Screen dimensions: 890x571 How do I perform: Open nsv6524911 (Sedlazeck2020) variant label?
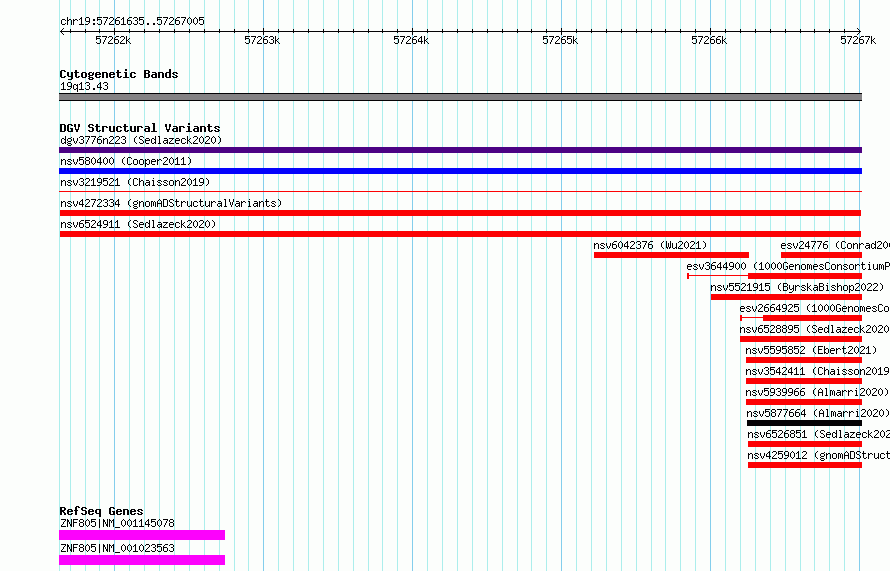point(138,224)
